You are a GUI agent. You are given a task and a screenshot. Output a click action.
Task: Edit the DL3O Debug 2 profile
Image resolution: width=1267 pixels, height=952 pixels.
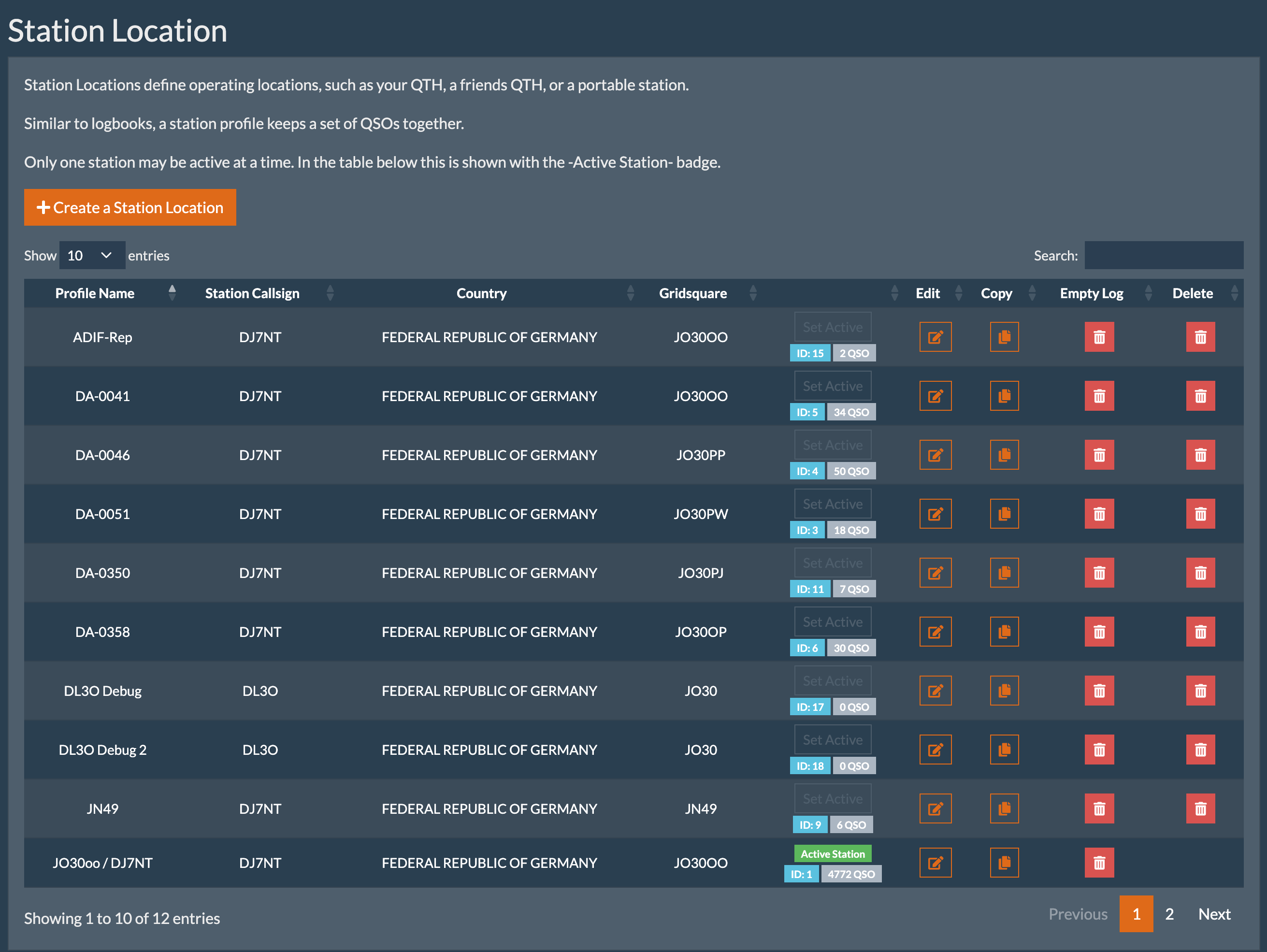[936, 750]
